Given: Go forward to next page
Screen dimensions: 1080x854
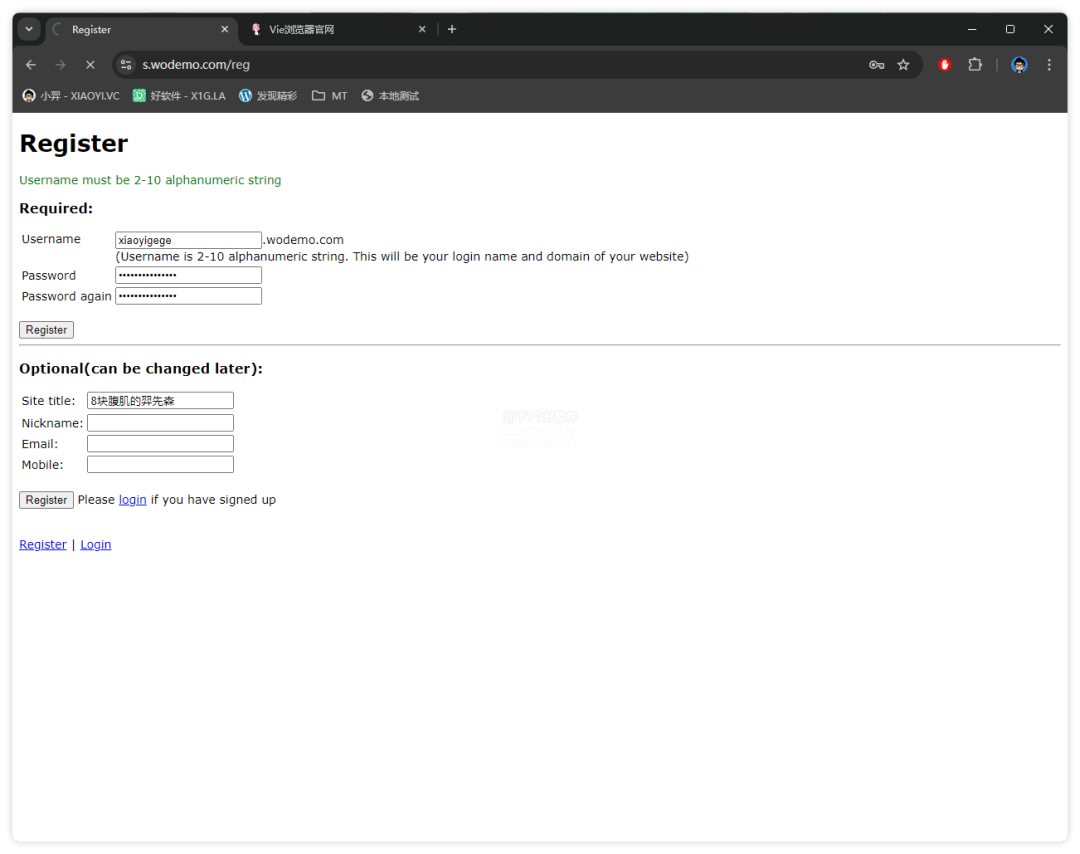Looking at the screenshot, I should point(61,65).
